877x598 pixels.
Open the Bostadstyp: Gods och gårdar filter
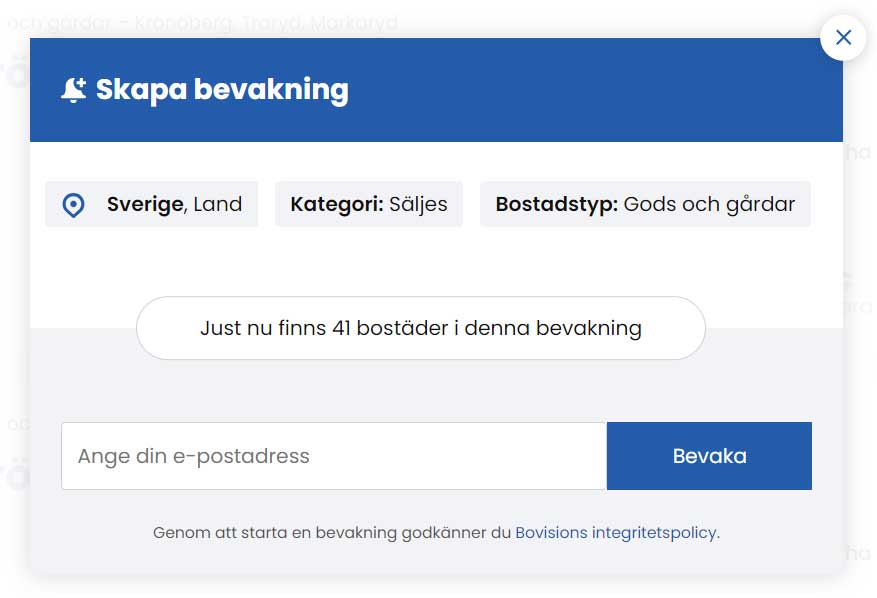[x=645, y=204]
